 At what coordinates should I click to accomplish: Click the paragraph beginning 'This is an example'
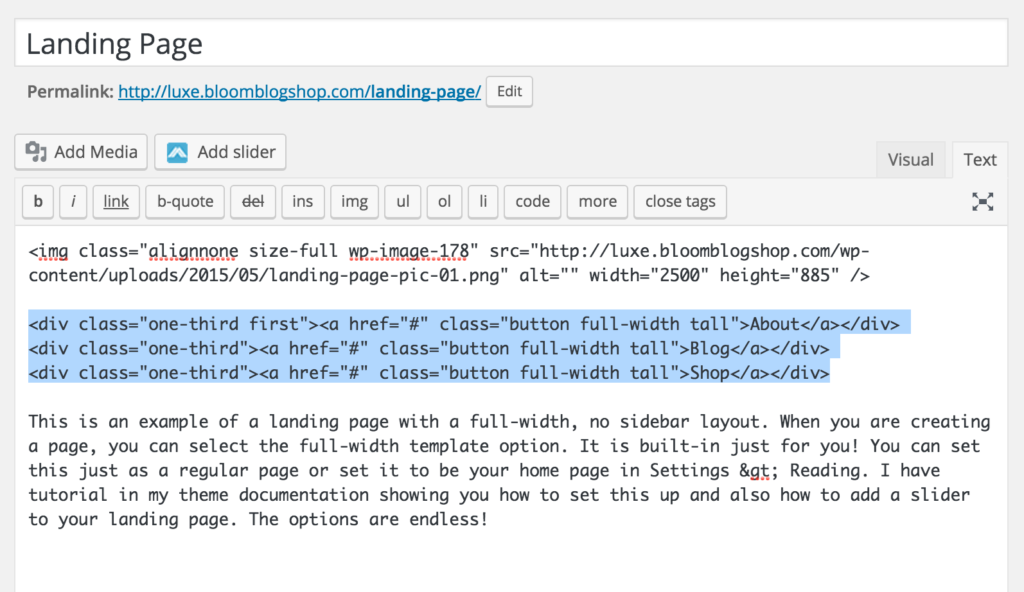click(x=509, y=470)
